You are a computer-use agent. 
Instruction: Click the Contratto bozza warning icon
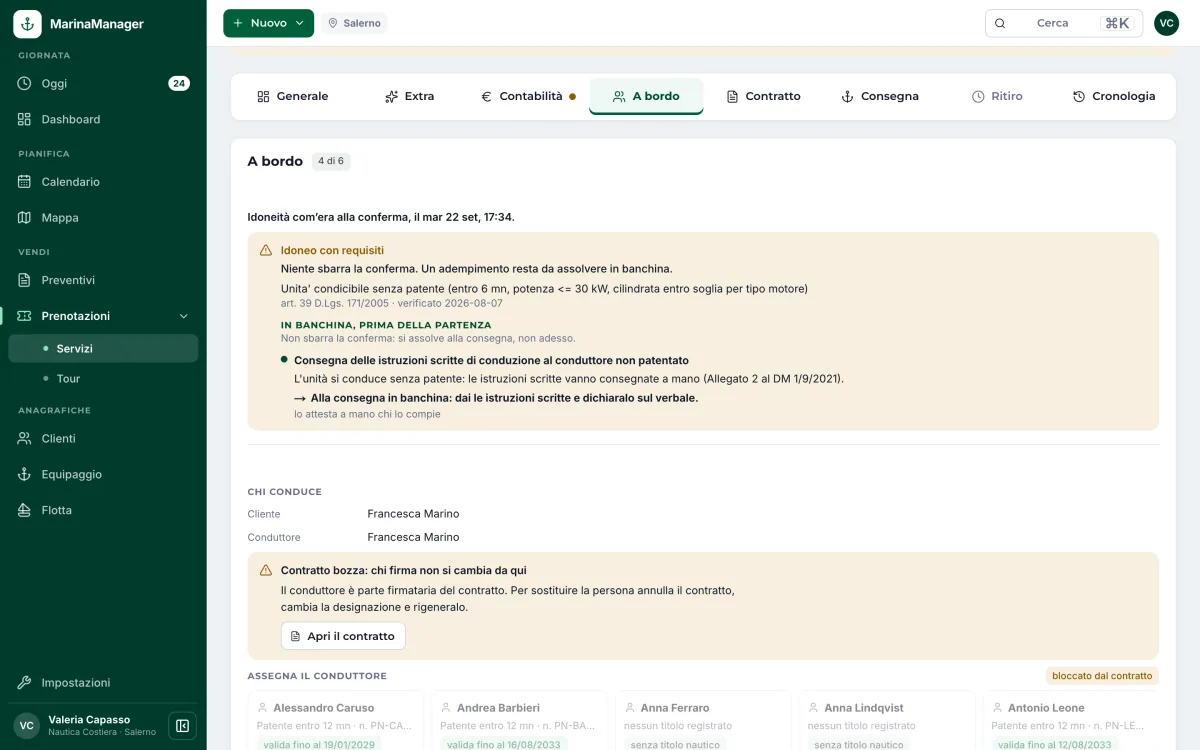(266, 570)
